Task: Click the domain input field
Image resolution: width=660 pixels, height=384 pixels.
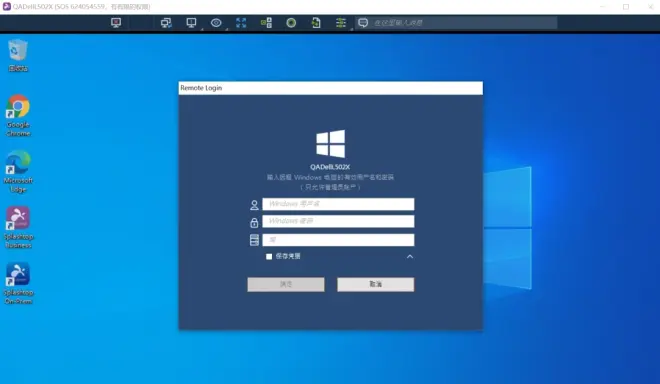Action: pos(338,240)
